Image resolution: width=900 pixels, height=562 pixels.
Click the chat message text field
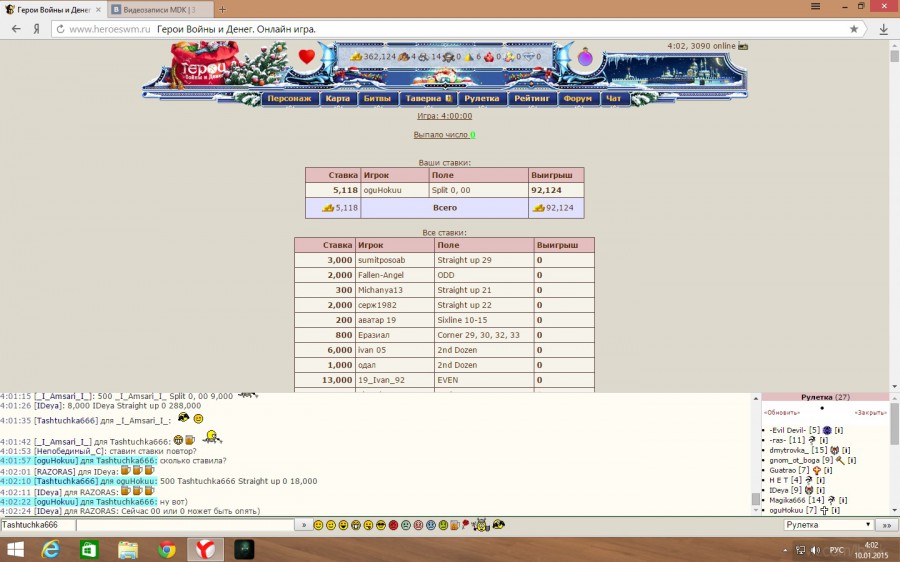[x=183, y=525]
